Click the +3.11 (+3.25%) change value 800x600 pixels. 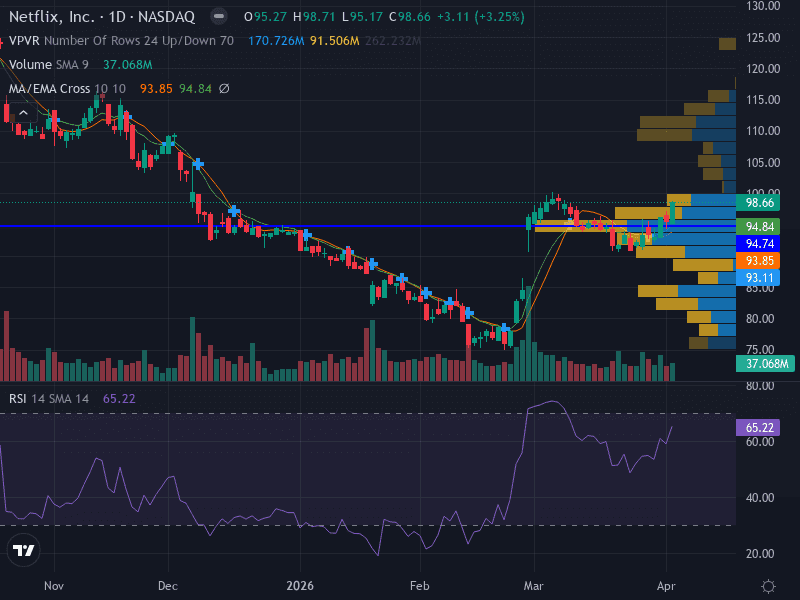coord(481,17)
